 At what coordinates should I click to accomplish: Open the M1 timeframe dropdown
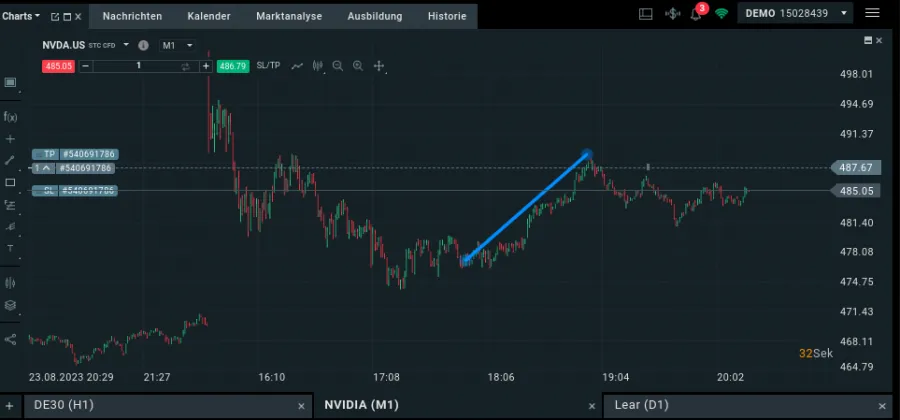(178, 45)
